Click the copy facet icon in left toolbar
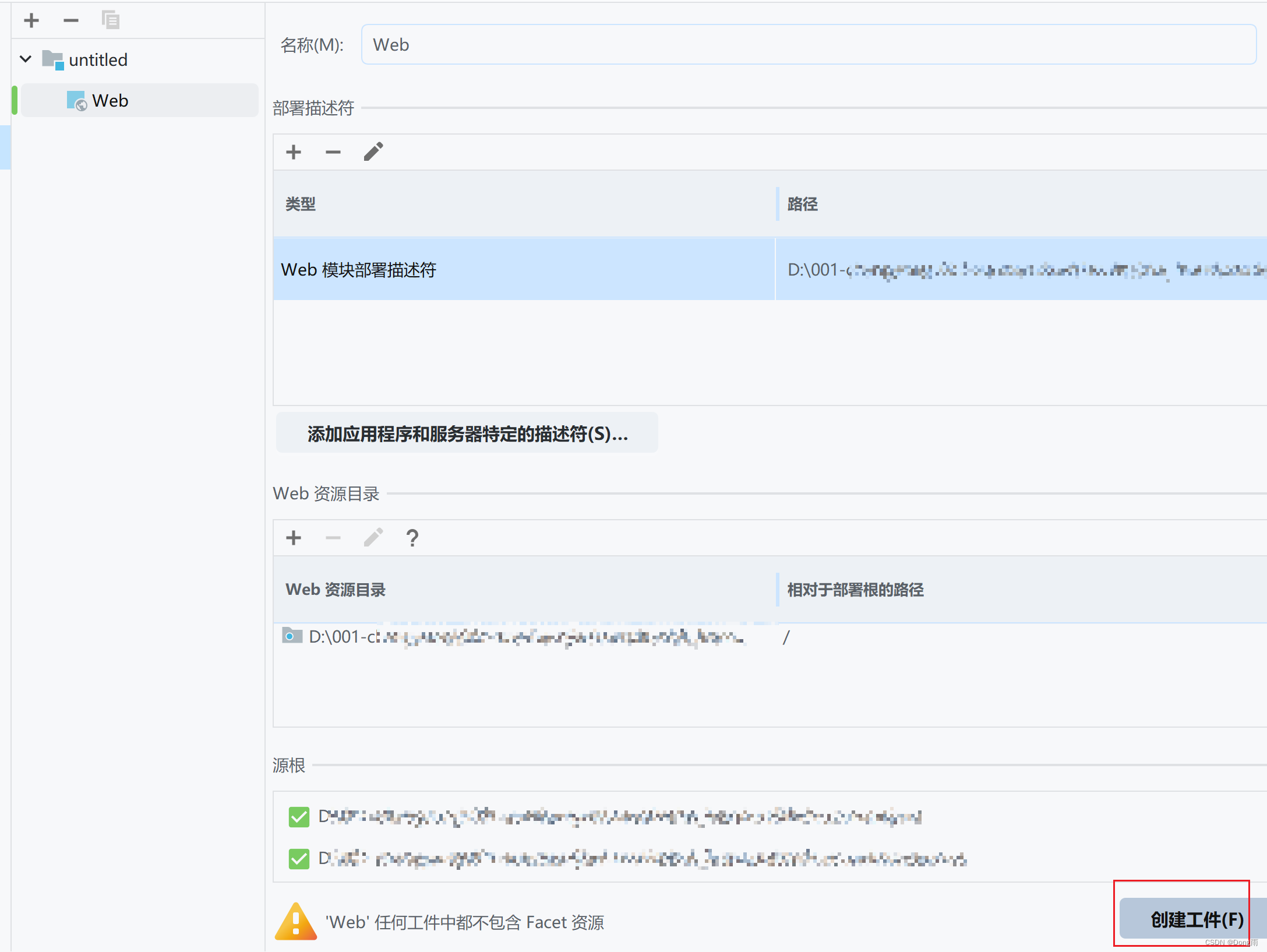Viewport: 1267px width, 952px height. [x=110, y=20]
